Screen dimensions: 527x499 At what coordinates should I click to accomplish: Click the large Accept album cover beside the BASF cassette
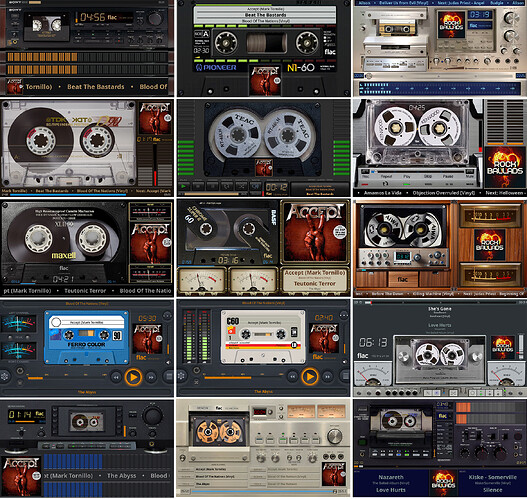click(x=314, y=232)
